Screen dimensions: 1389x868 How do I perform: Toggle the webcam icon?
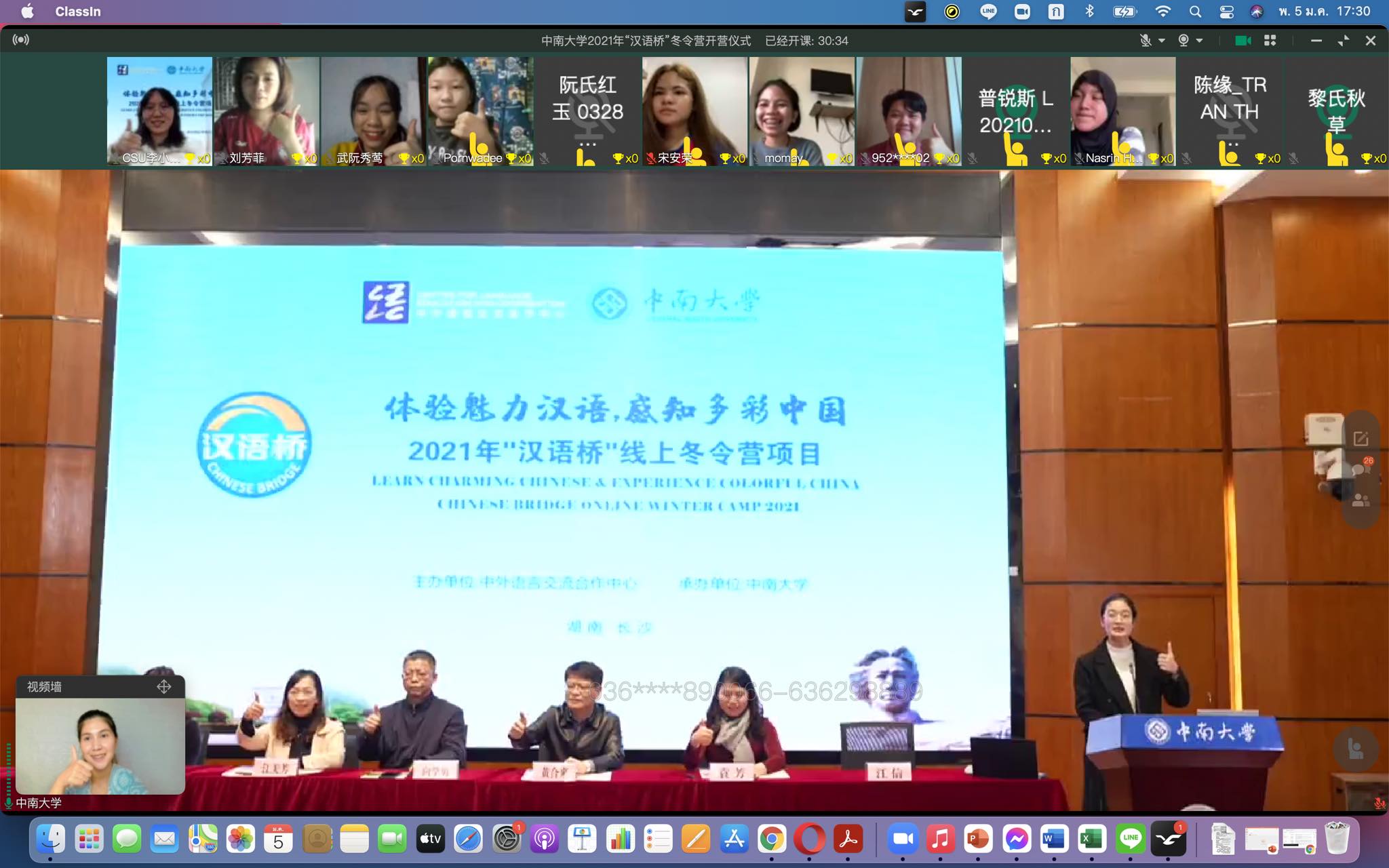pyautogui.click(x=1183, y=41)
